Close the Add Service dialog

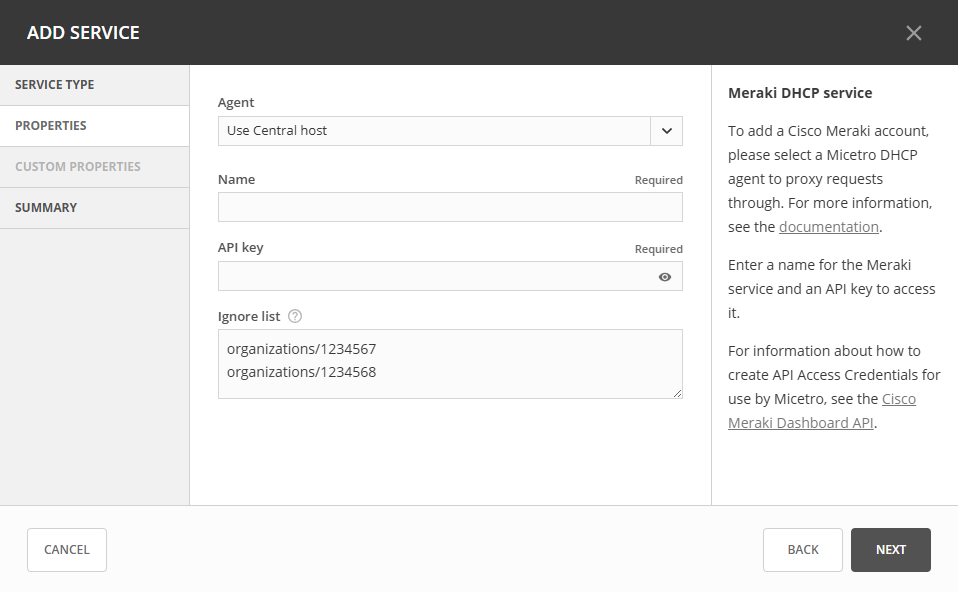[913, 33]
